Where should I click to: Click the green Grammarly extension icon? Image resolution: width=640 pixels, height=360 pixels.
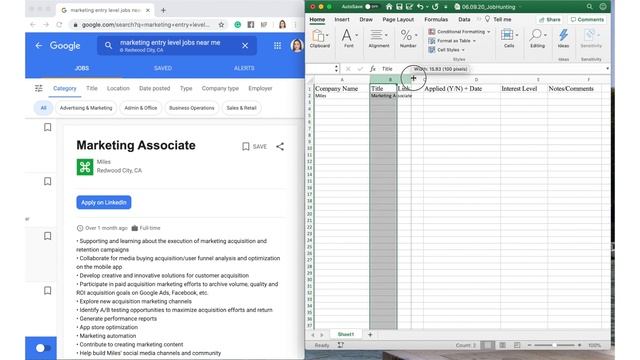pos(238,24)
